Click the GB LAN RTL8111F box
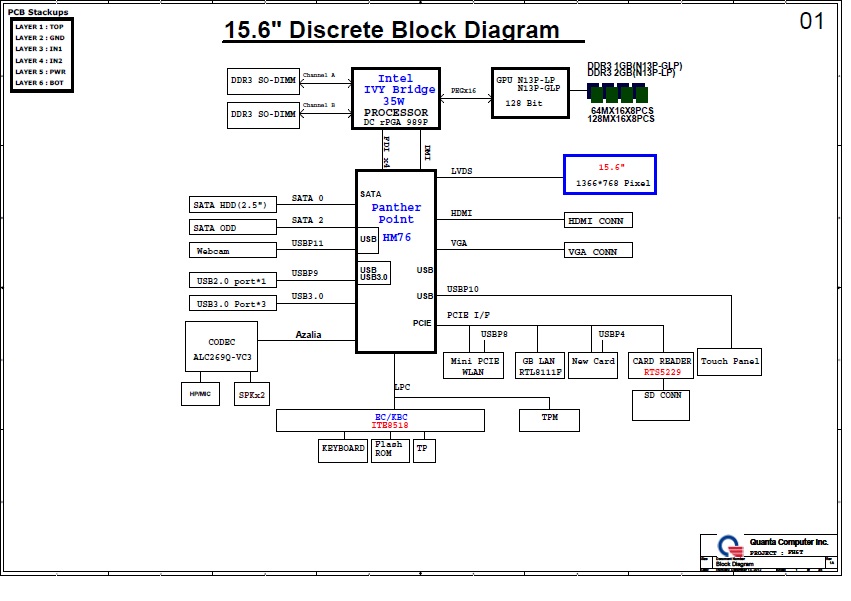The height and width of the screenshot is (601, 851). click(540, 365)
